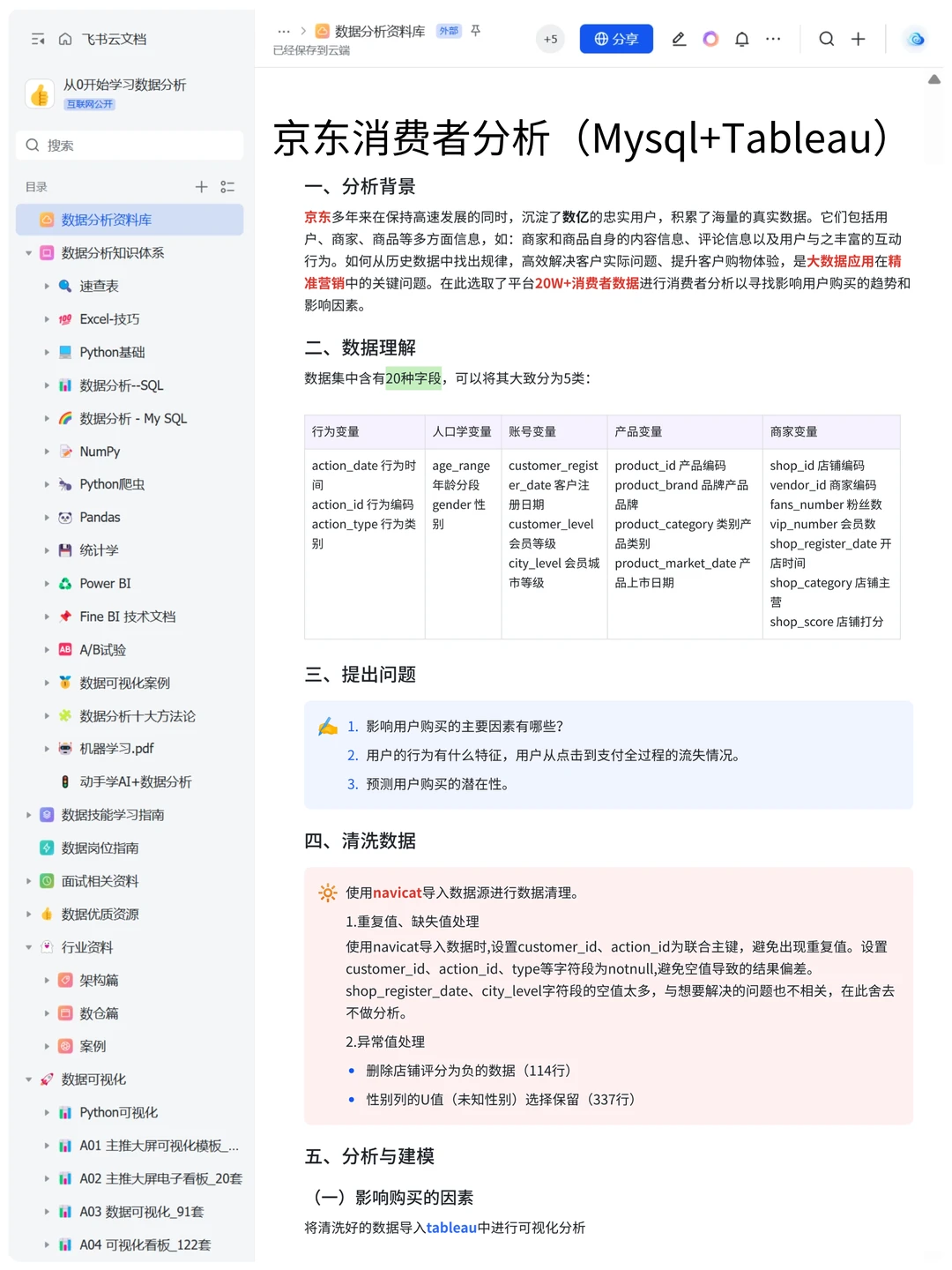The height and width of the screenshot is (1270, 952).
Task: Click the 搜索 search input field
Action: pos(129,145)
